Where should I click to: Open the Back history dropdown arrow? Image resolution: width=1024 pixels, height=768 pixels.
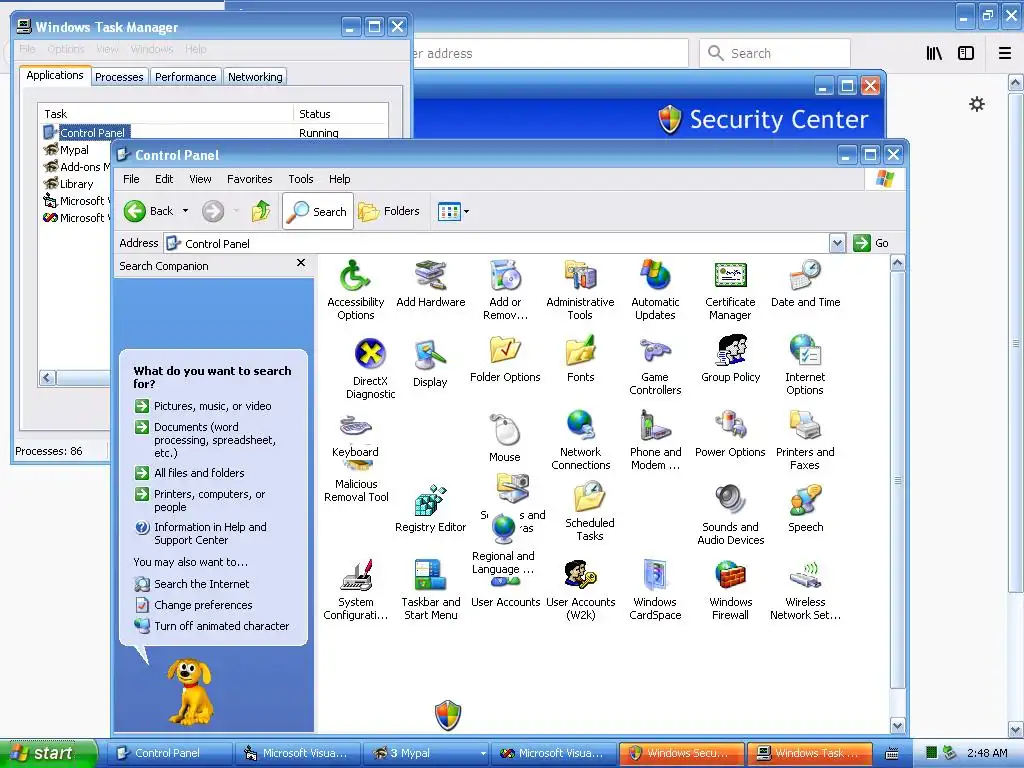[185, 211]
